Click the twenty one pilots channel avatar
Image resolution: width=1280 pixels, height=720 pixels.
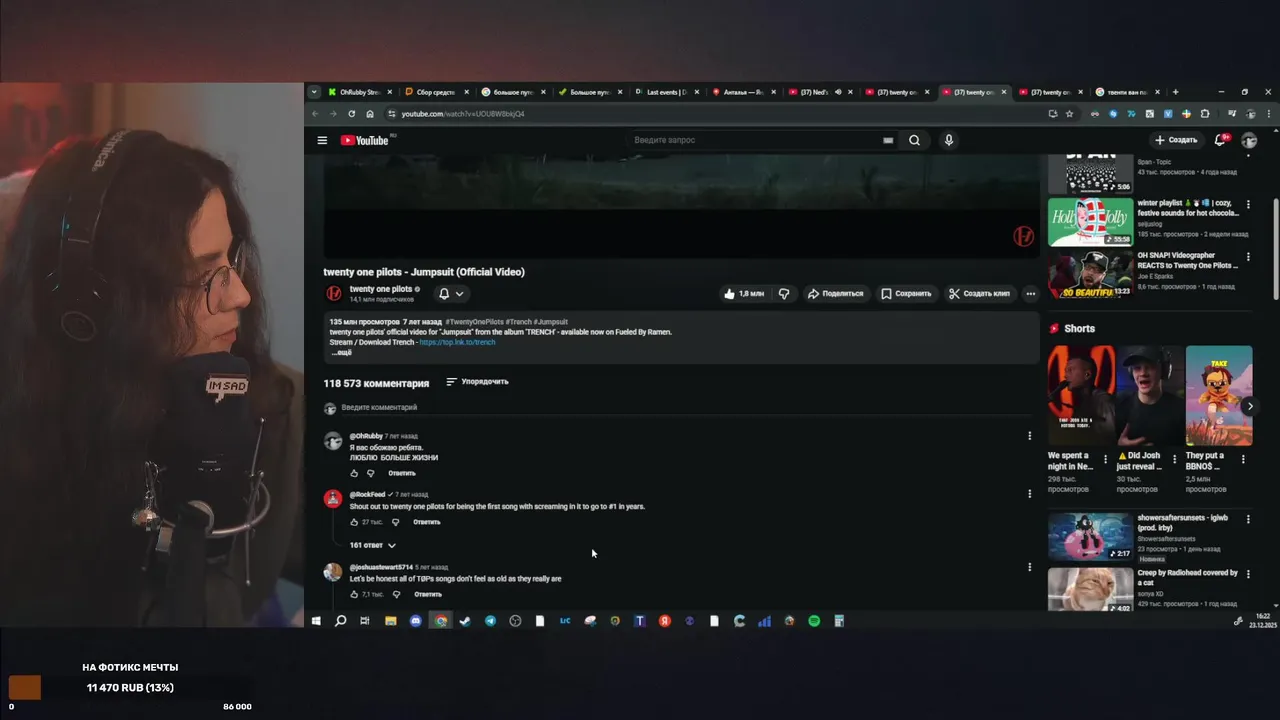click(x=334, y=293)
